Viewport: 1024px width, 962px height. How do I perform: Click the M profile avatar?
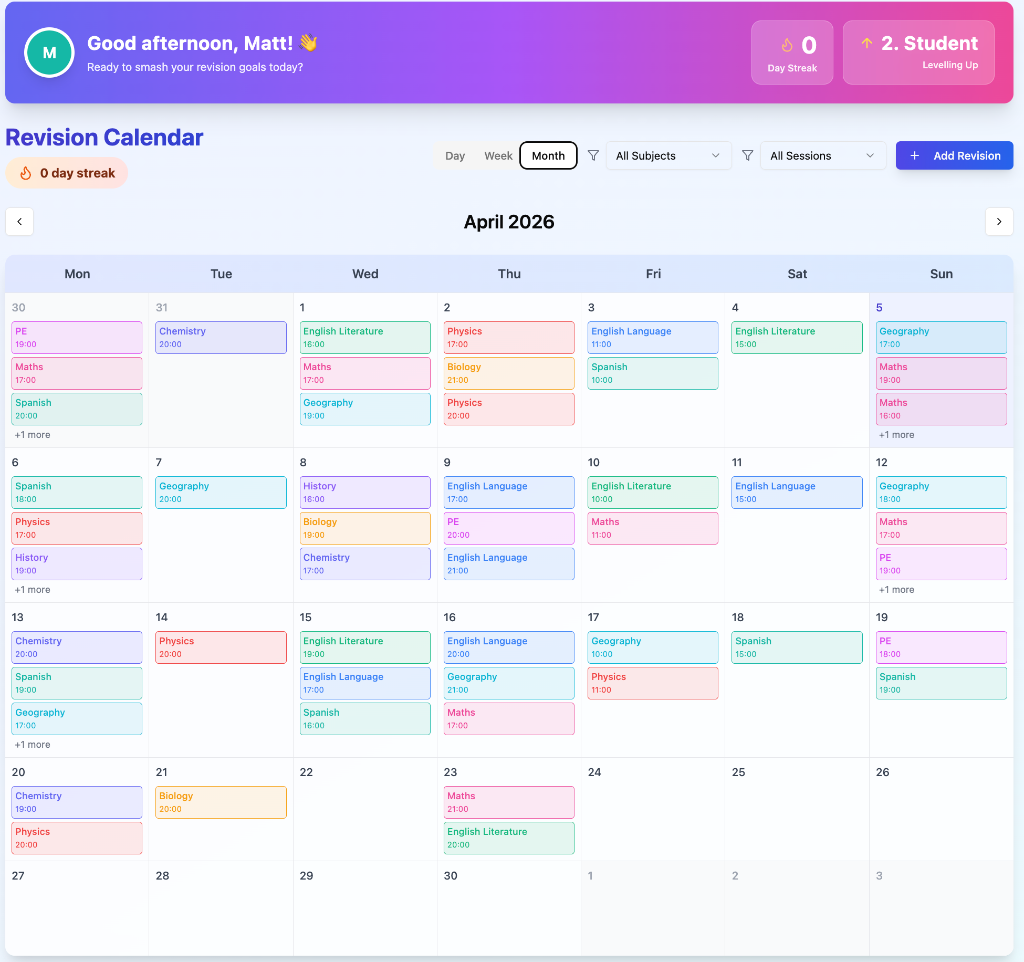49,53
